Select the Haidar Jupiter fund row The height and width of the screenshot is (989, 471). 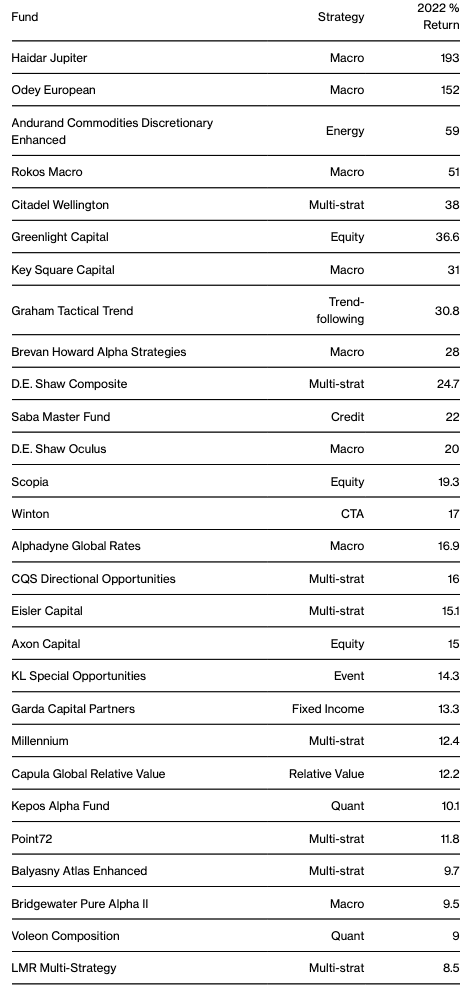(x=235, y=57)
